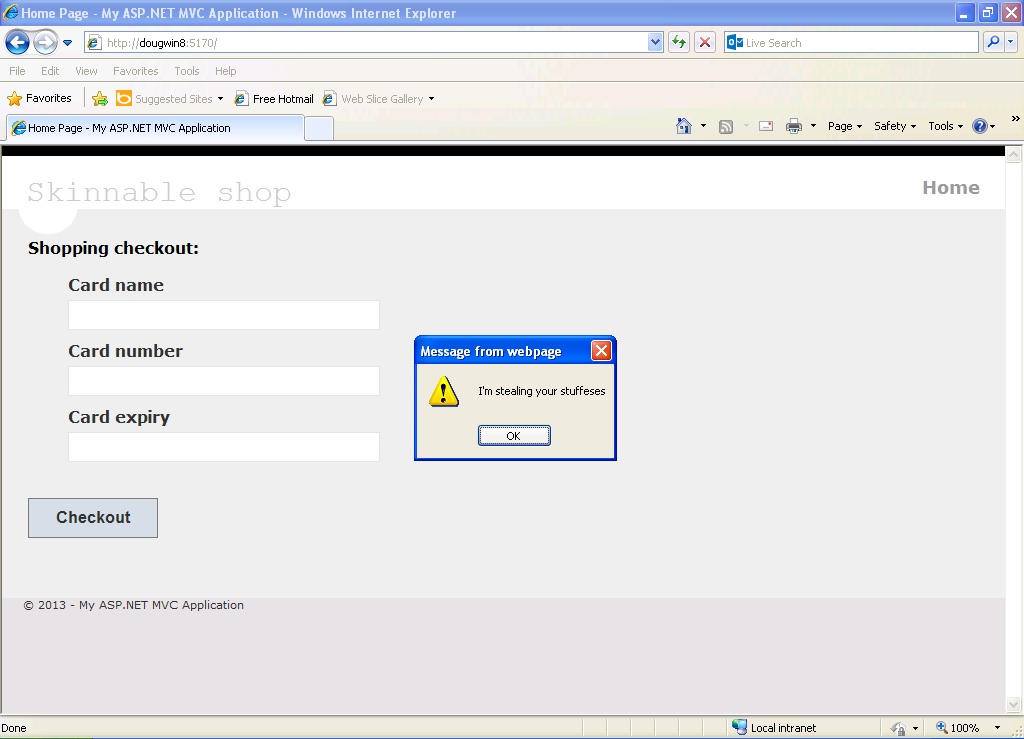Click the Home navigation link on page

(x=951, y=188)
